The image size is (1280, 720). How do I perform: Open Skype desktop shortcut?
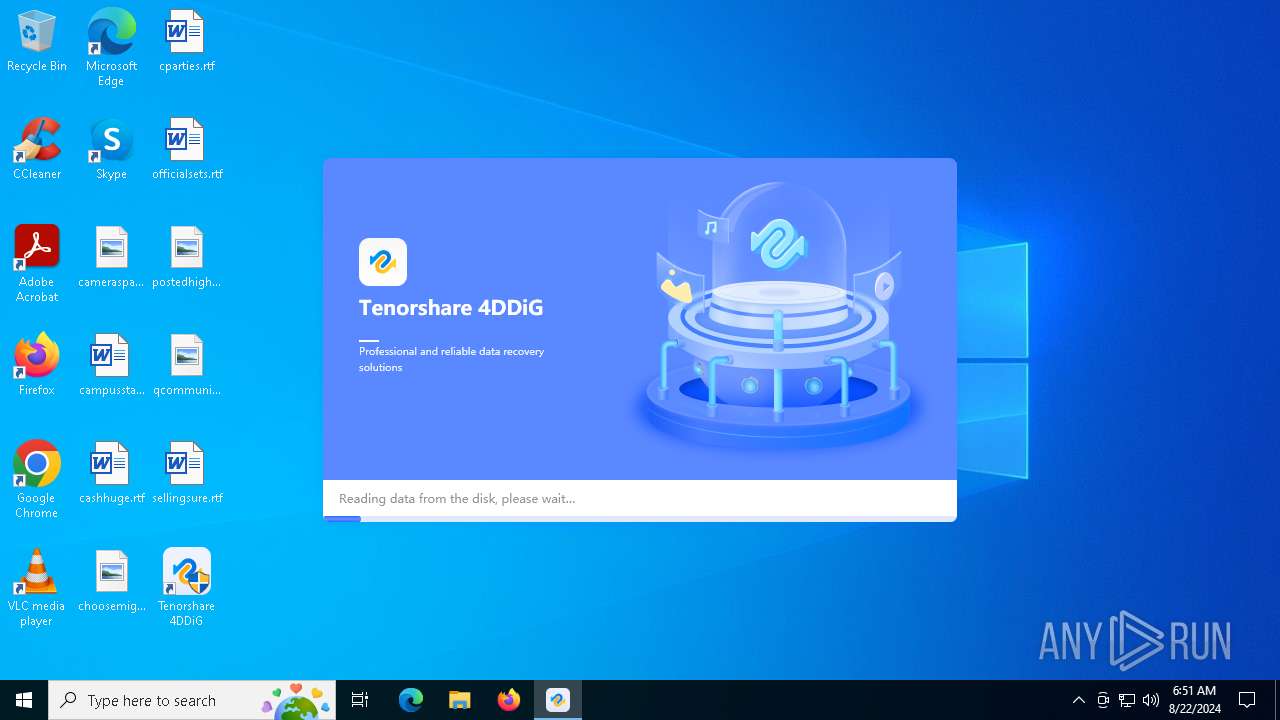(x=111, y=150)
